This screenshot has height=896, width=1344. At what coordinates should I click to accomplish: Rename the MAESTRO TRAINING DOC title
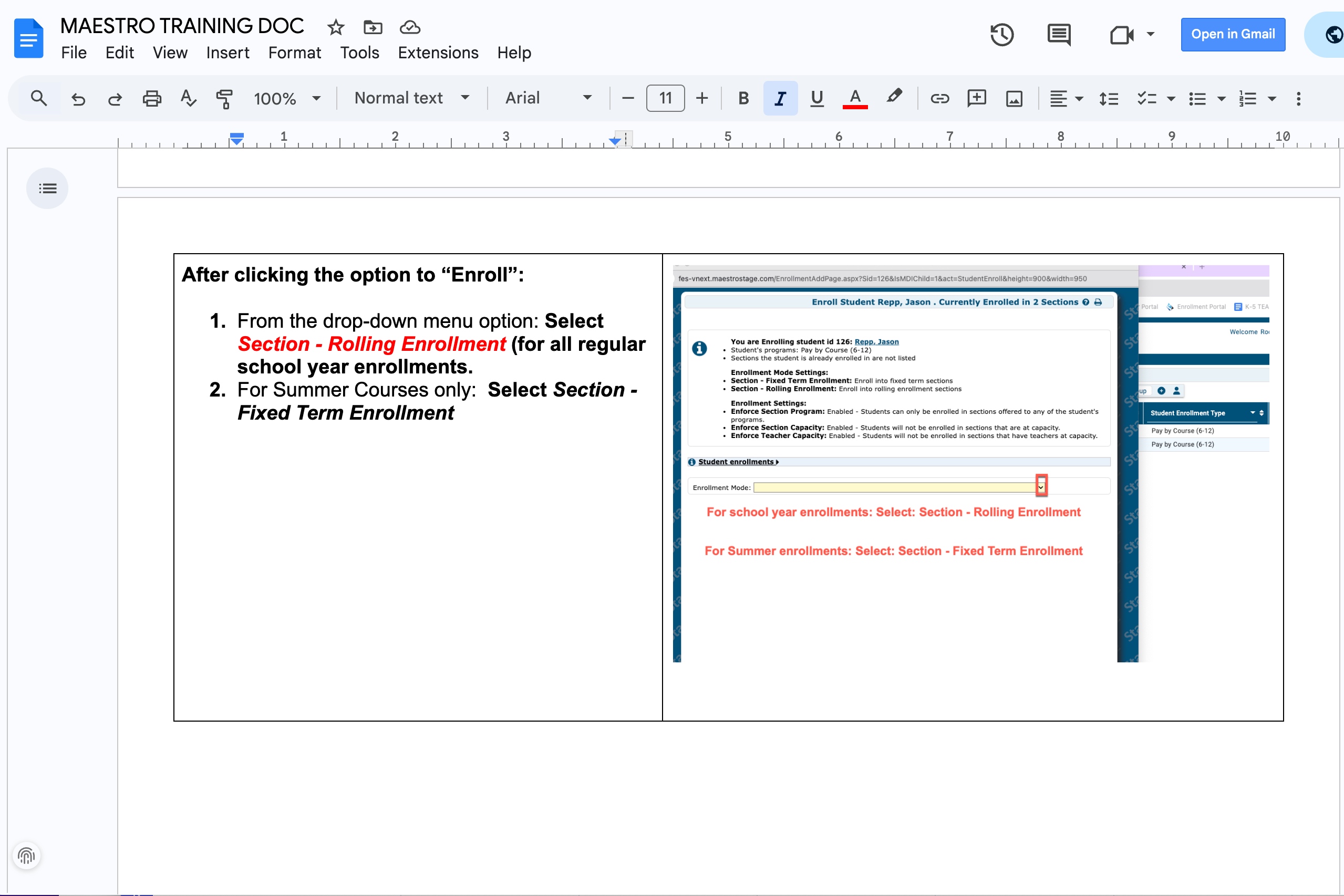point(182,26)
